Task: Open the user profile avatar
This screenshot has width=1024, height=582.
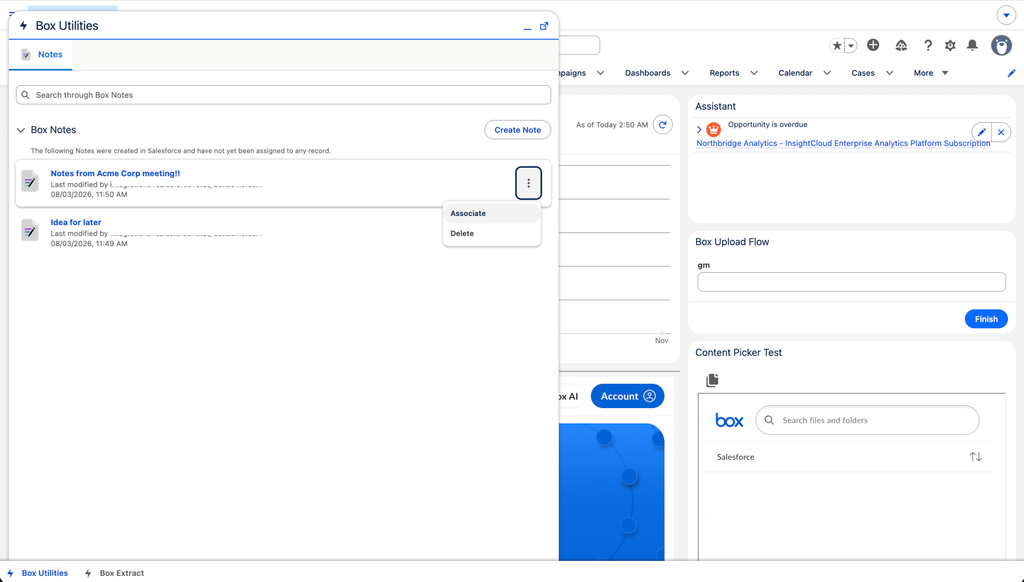Action: pos(1001,45)
